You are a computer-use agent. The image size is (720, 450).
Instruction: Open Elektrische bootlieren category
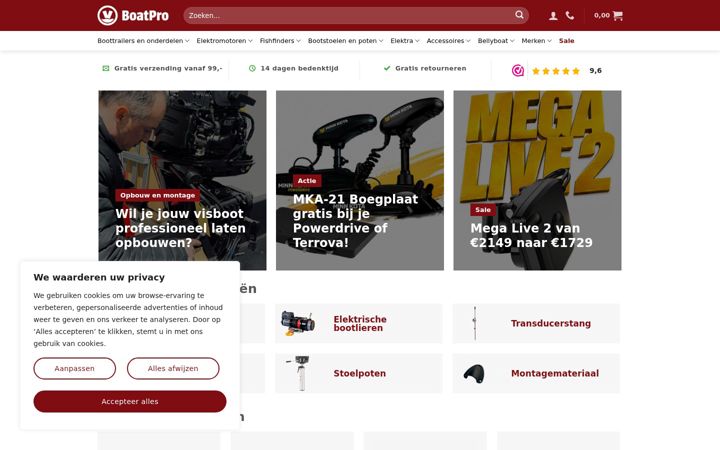tap(359, 323)
